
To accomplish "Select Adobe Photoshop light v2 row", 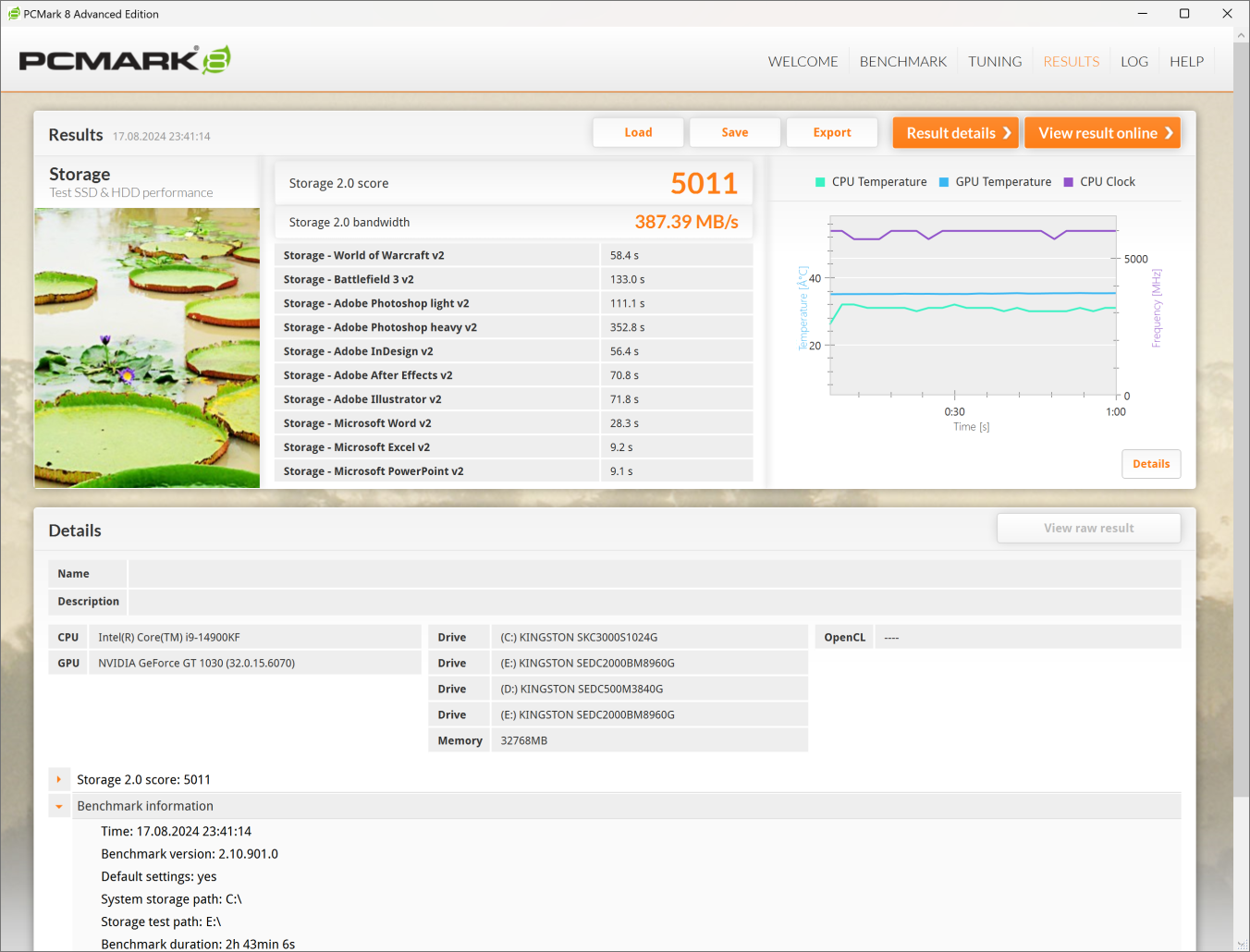I will pos(513,303).
